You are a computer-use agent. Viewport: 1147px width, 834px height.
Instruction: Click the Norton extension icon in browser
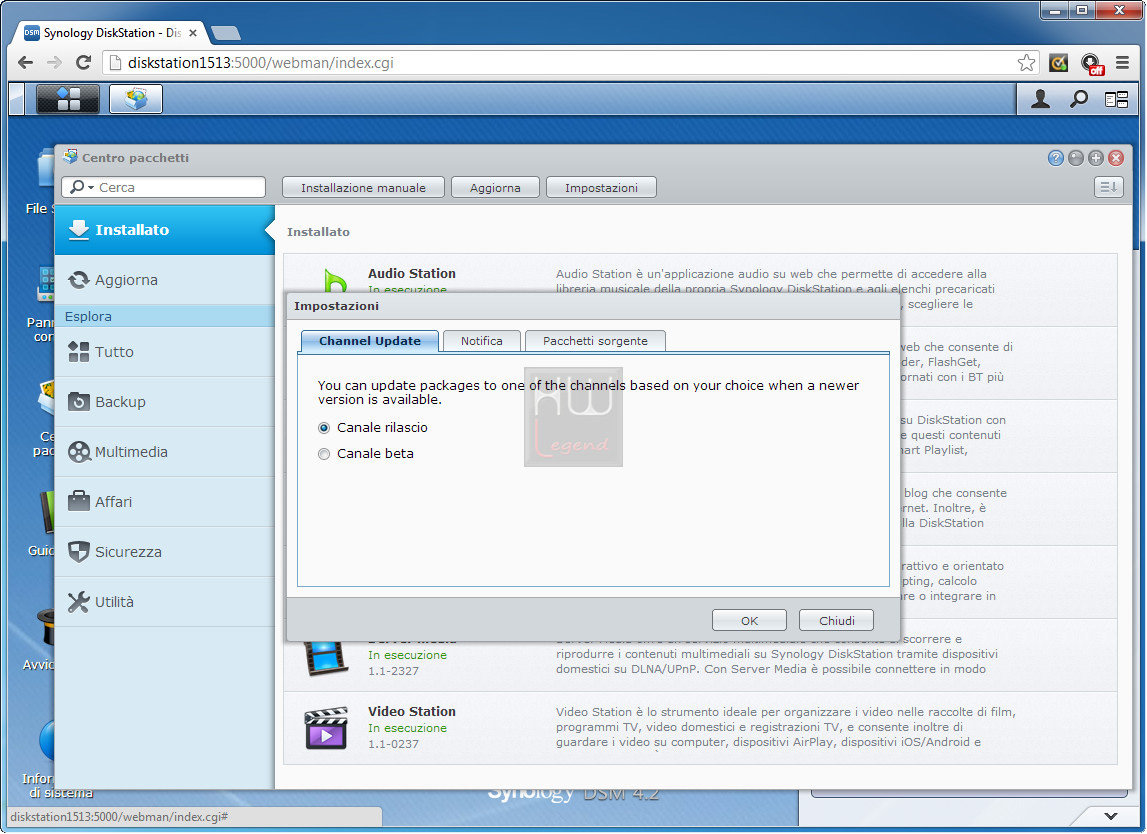pos(1058,63)
